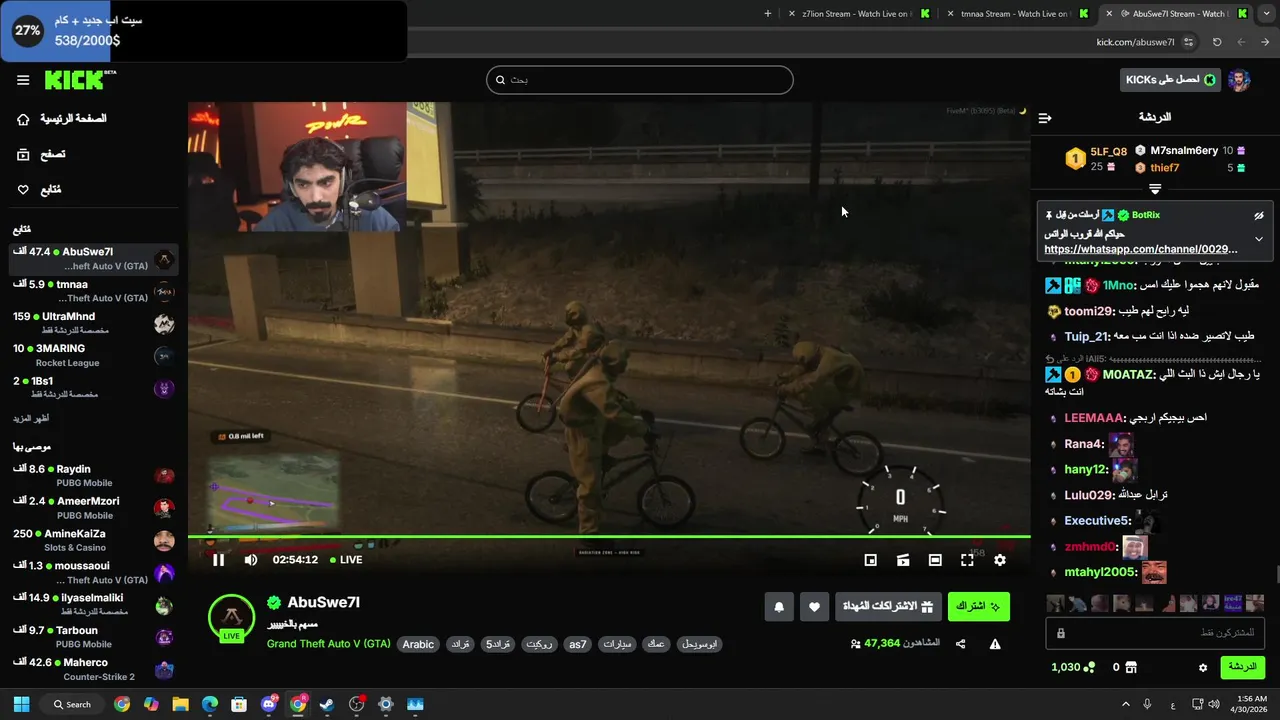The image size is (1280, 720).
Task: Switch to z7lion Stream browser tab
Action: (x=859, y=14)
